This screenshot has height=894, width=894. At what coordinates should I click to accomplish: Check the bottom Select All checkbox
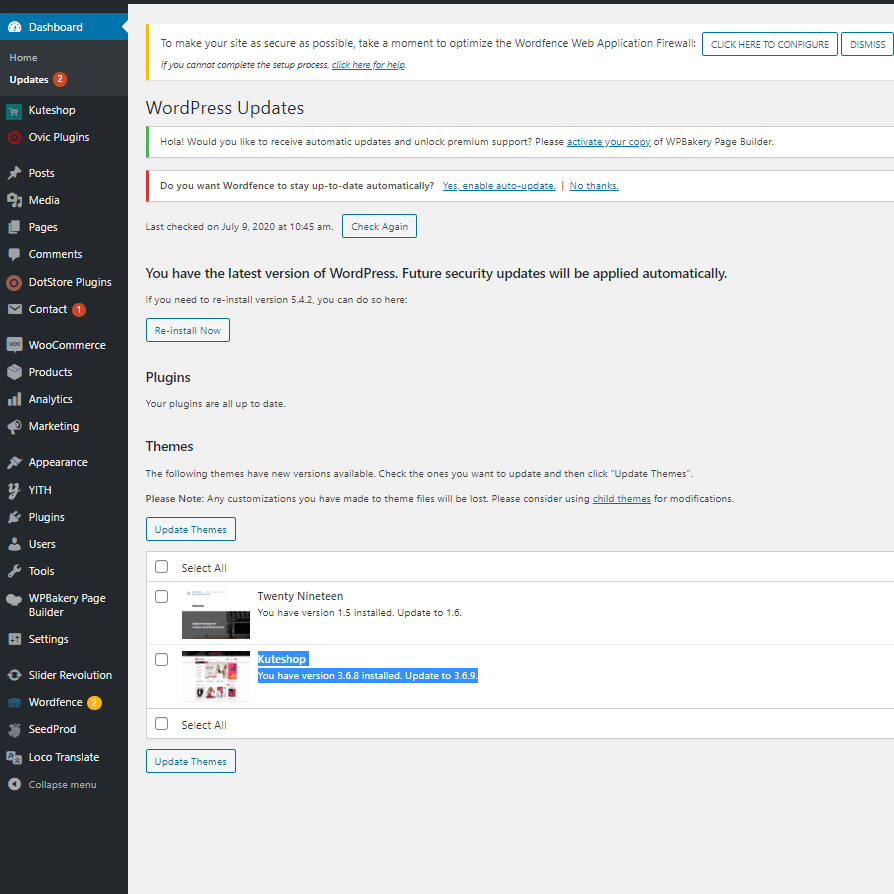pyautogui.click(x=161, y=724)
